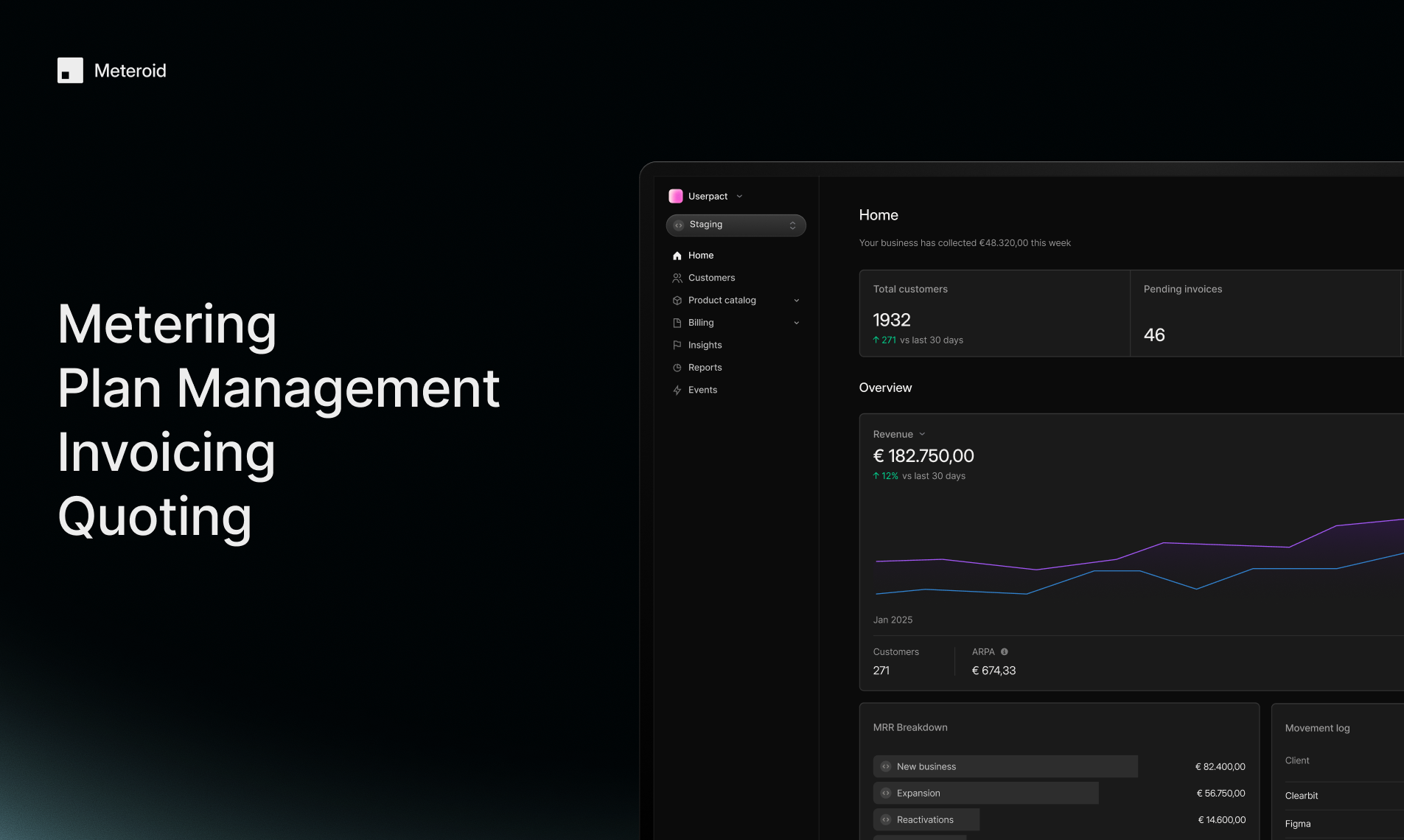Screen dimensions: 1404x840
Task: Click the Client column header
Action: click(1297, 760)
